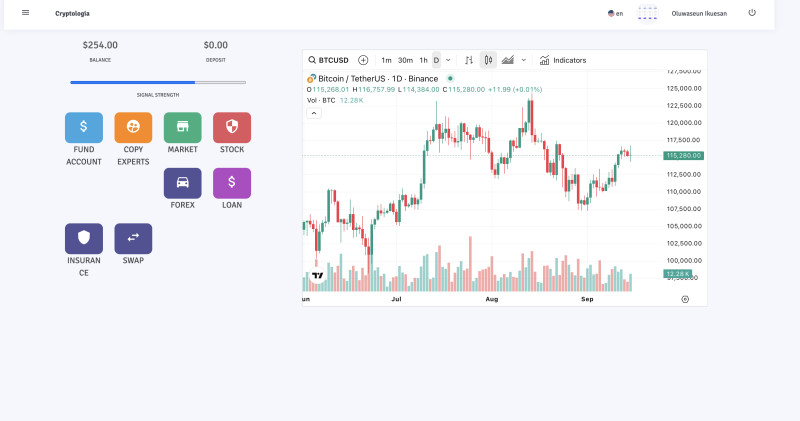800x421 pixels.
Task: Click the Fund Account dollar icon
Action: pos(84,127)
